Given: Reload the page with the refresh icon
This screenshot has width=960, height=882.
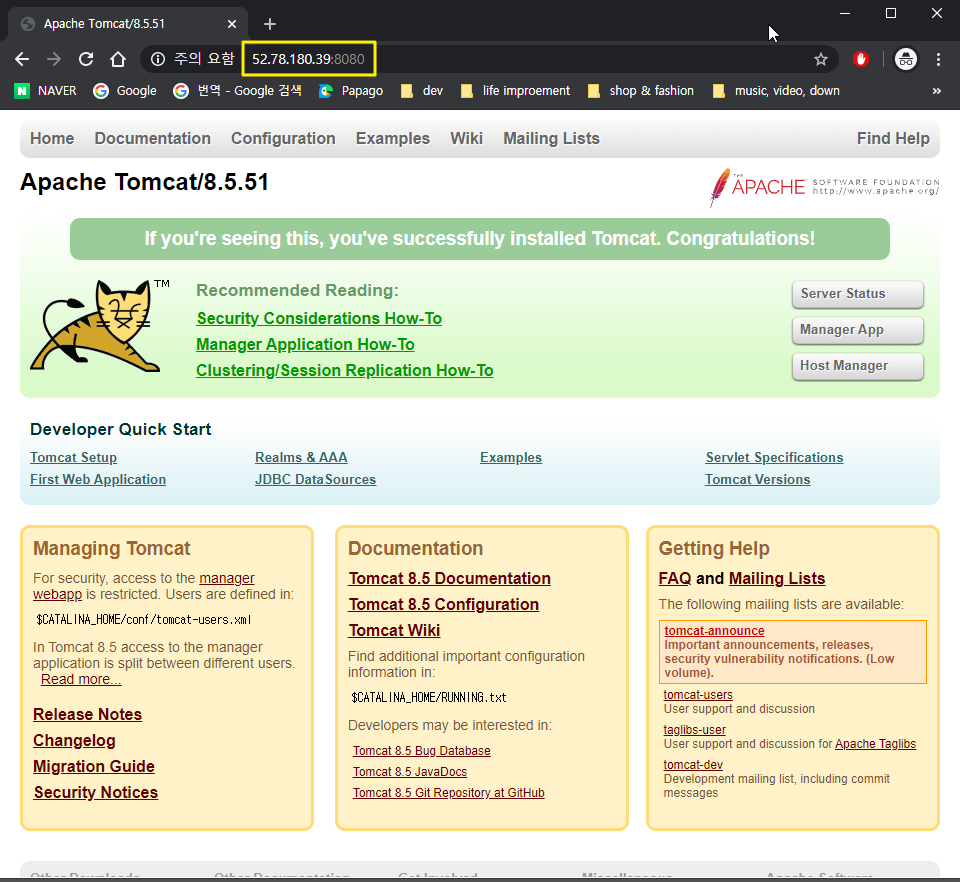Looking at the screenshot, I should (x=86, y=59).
